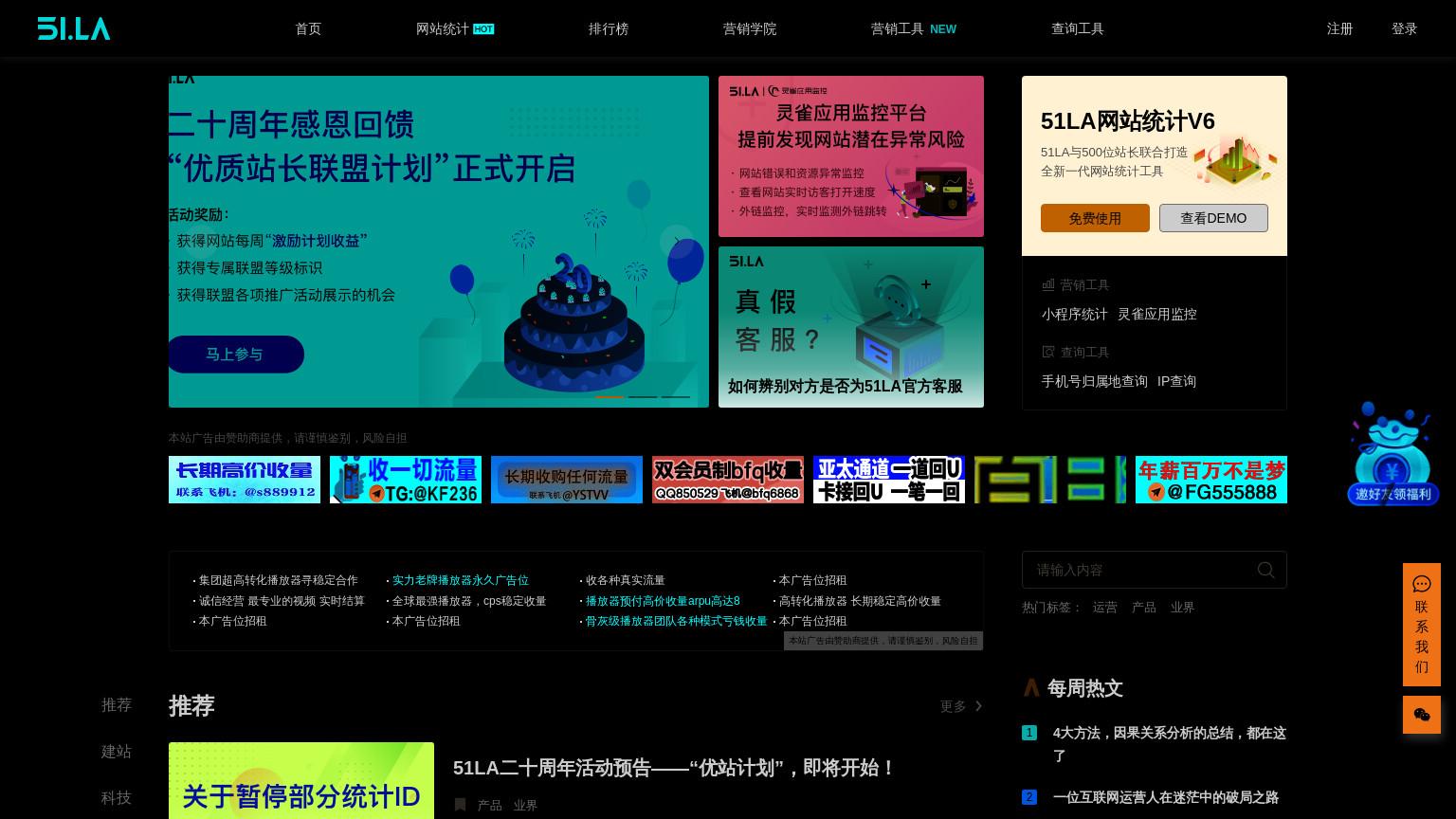Open 灵雀应用监控 link in sidebar
Viewport: 1456px width, 819px height.
1157,314
